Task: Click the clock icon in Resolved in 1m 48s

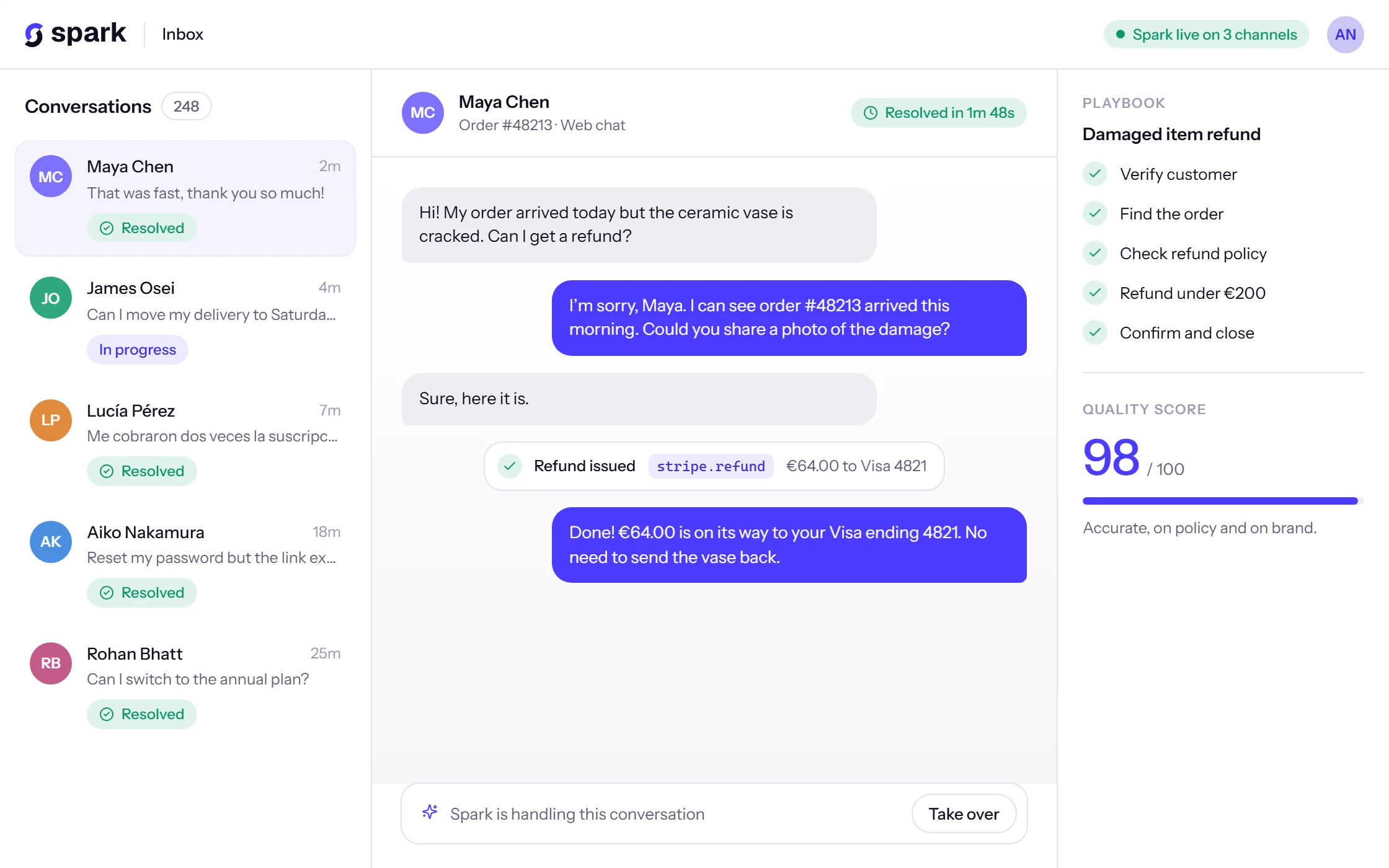Action: click(x=871, y=113)
